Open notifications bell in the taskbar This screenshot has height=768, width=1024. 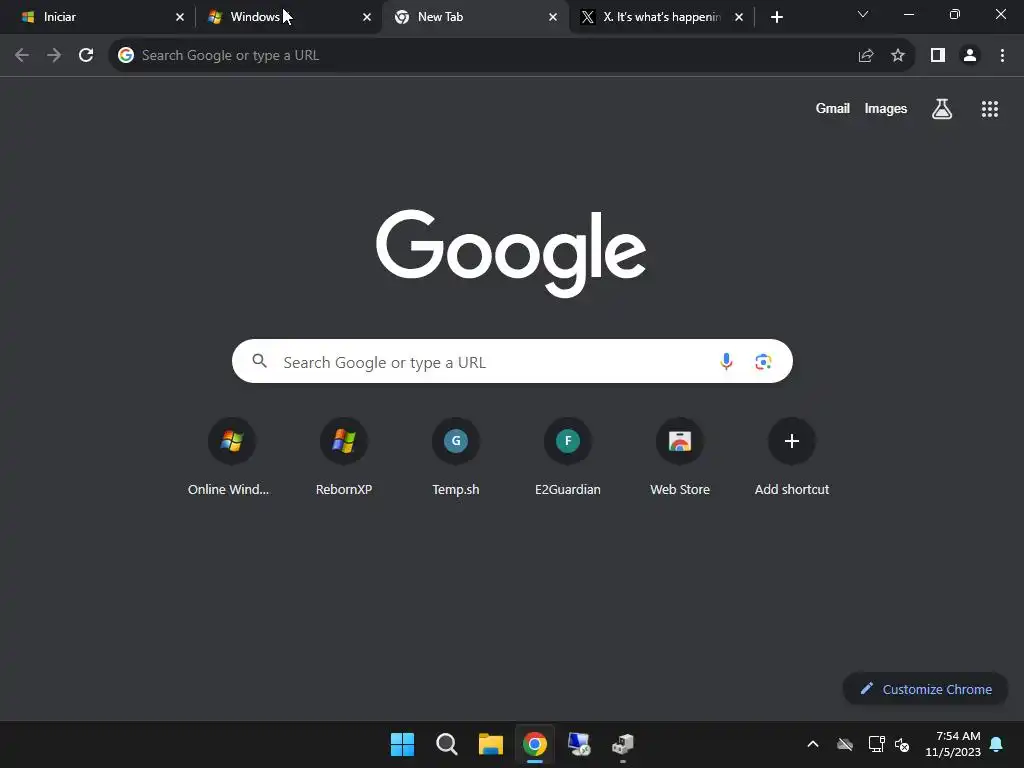997,744
